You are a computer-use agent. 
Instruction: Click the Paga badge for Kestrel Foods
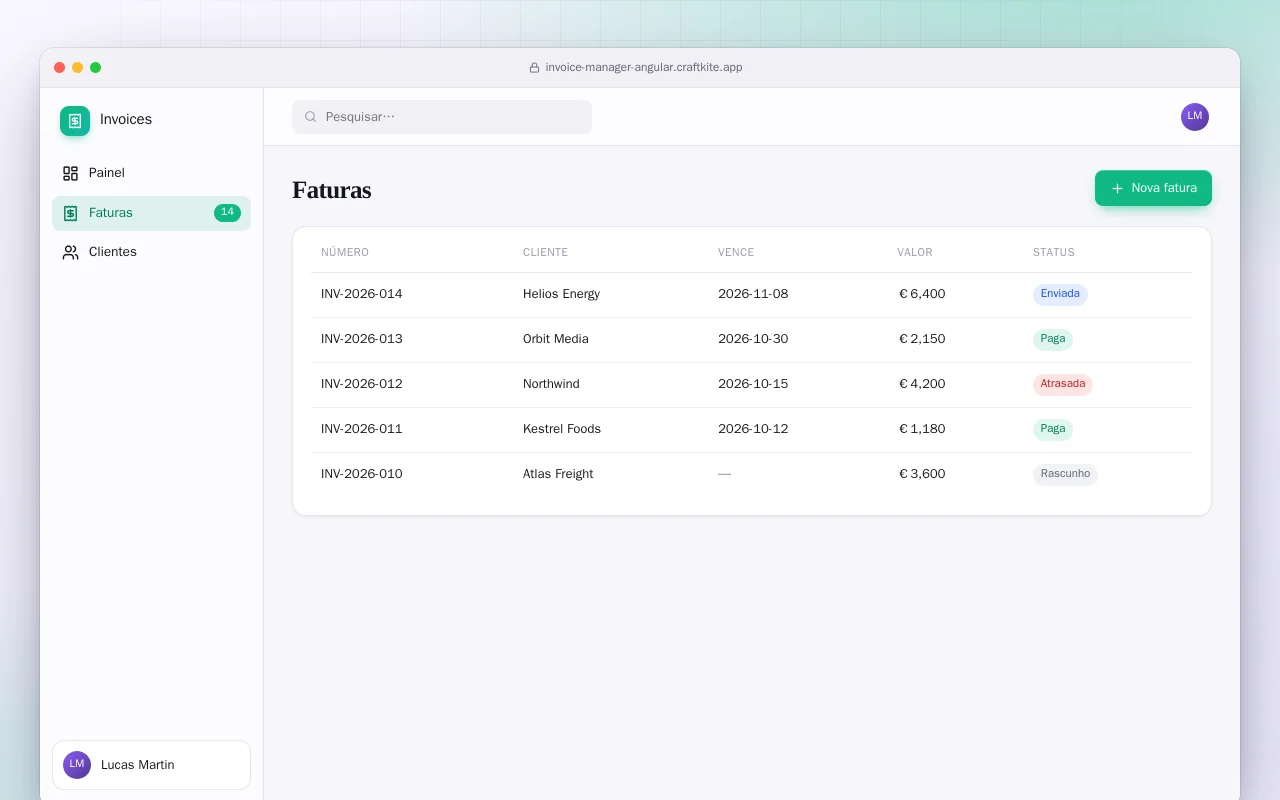1053,429
